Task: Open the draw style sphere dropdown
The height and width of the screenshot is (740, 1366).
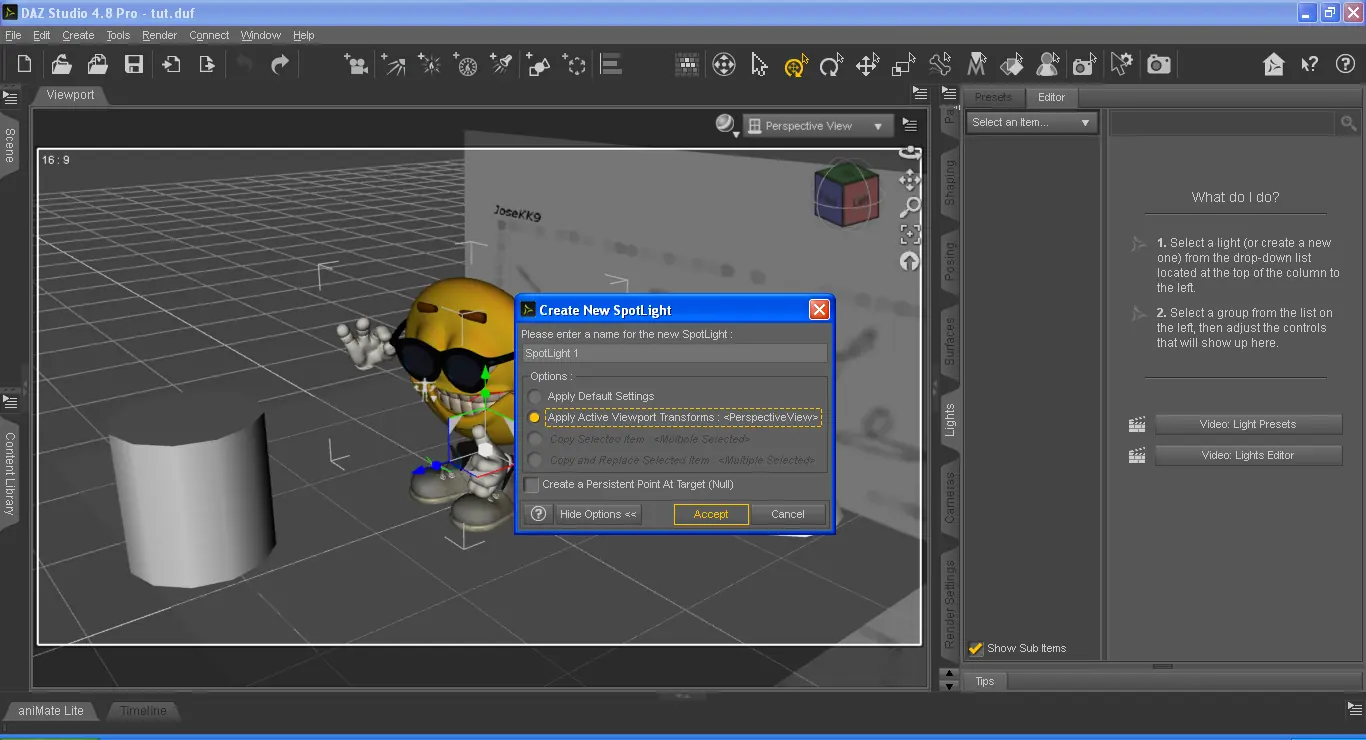Action: click(727, 125)
